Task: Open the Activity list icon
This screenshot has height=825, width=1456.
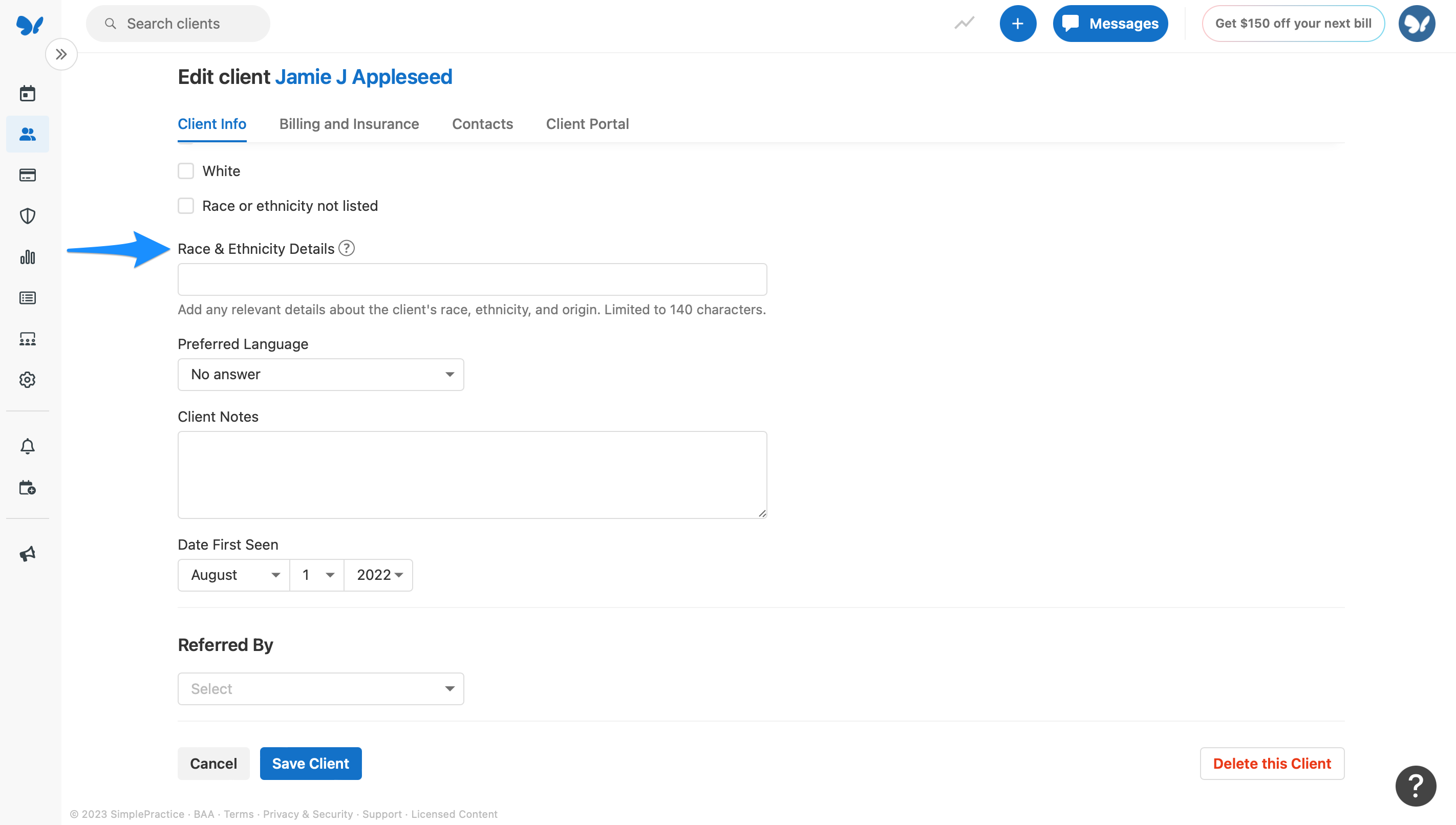Action: (27, 297)
